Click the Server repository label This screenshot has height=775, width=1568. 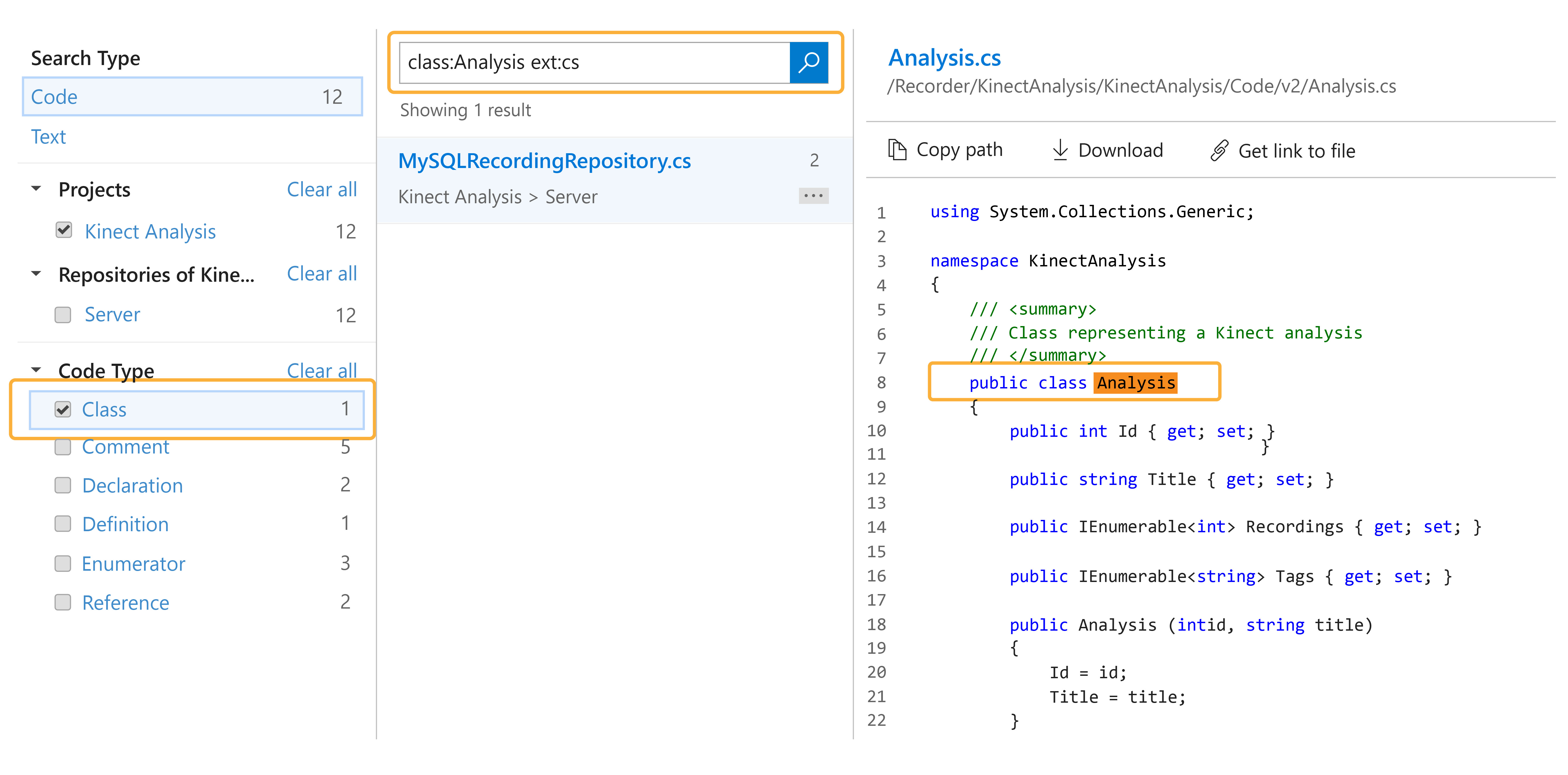tap(112, 315)
